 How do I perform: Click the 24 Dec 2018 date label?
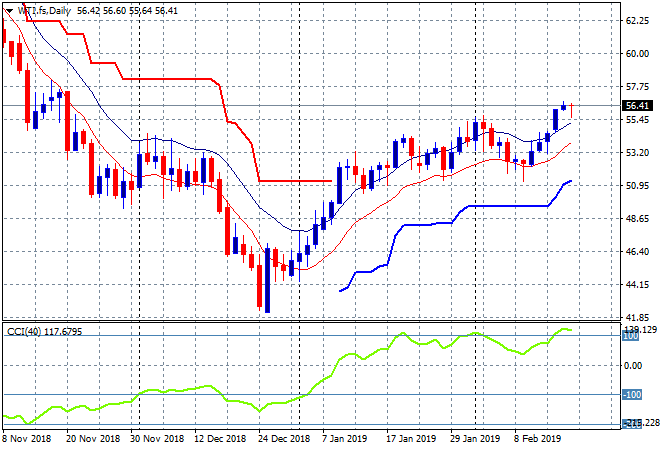tap(284, 439)
